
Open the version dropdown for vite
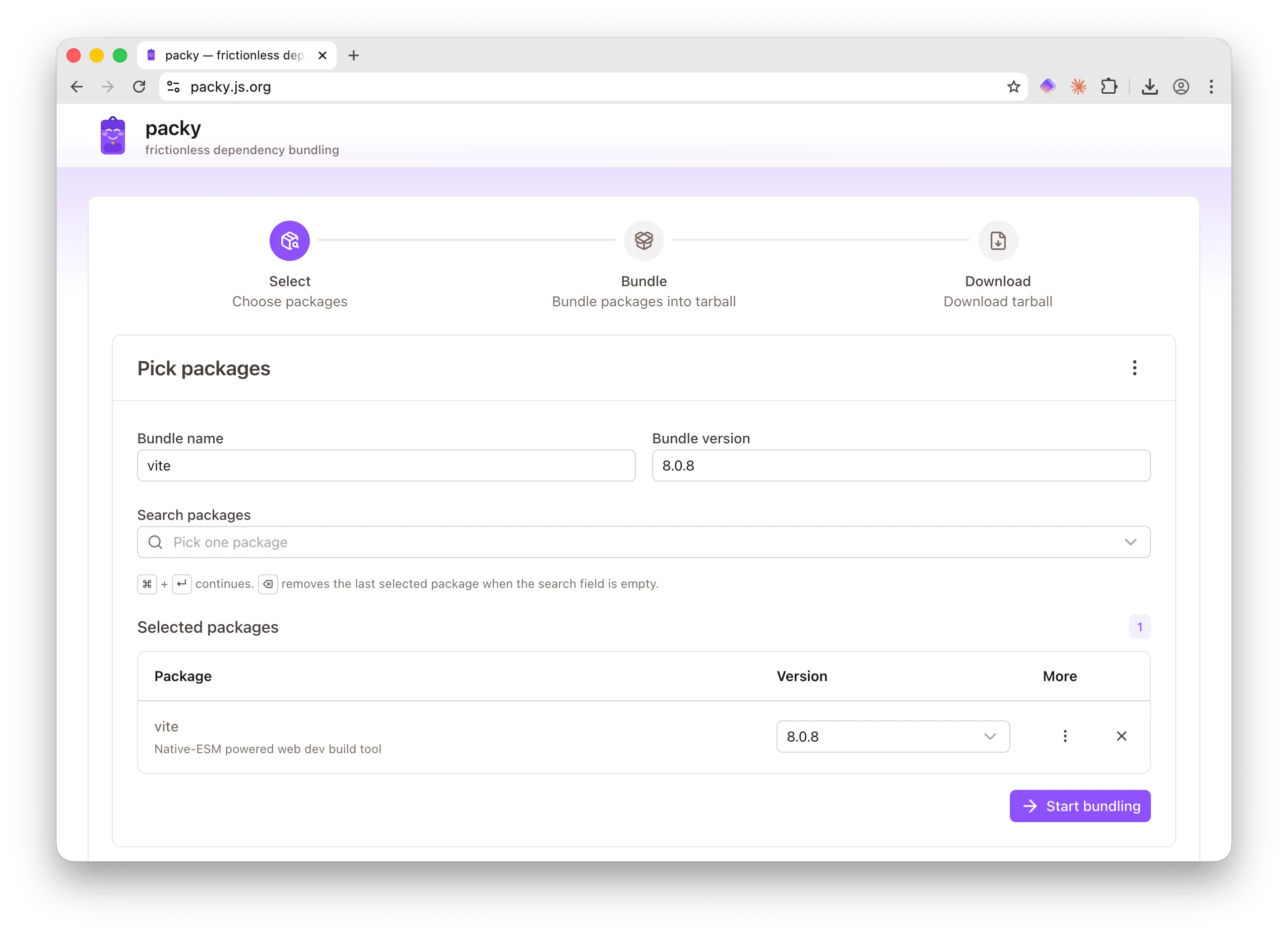[x=990, y=736]
